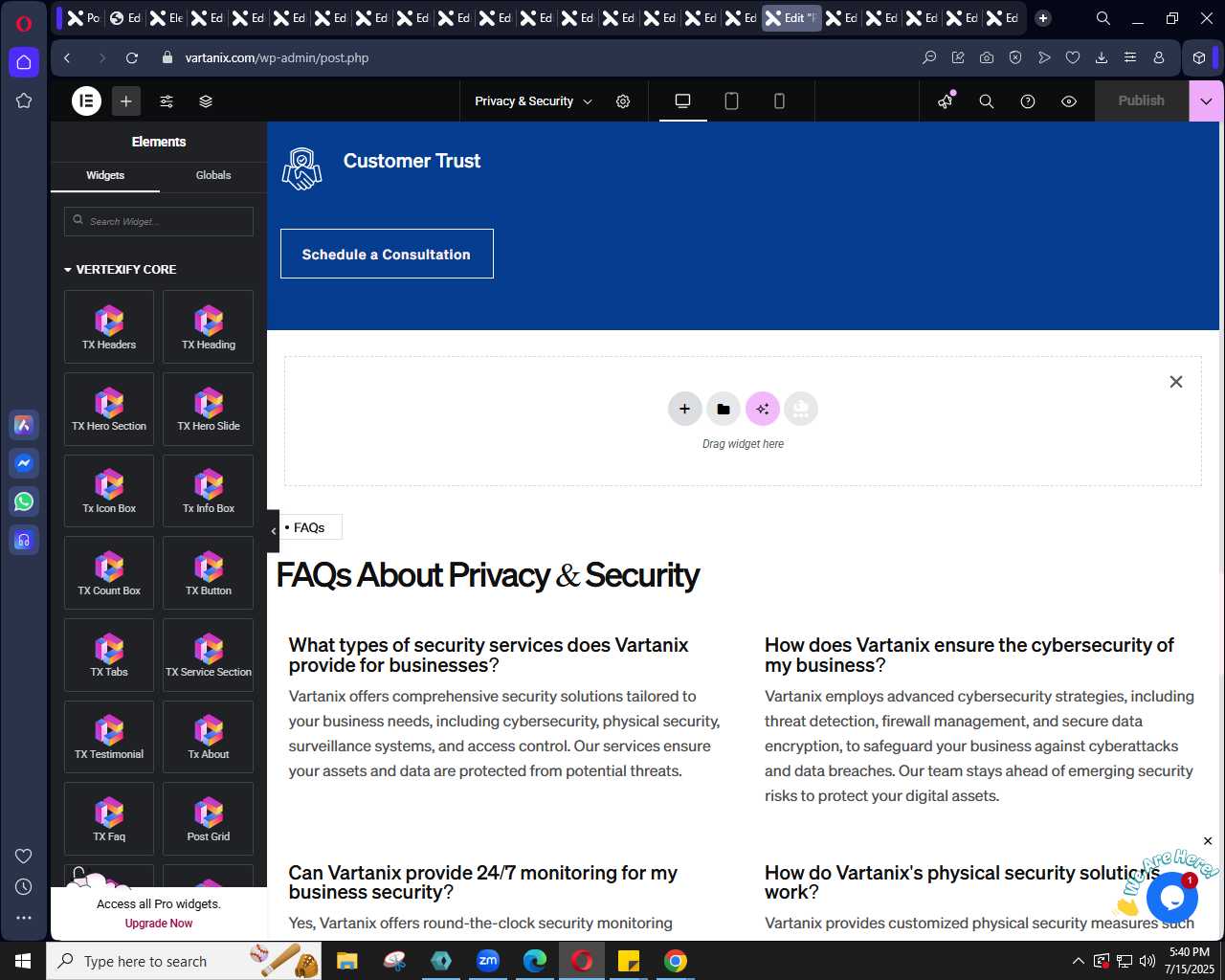1225x980 pixels.
Task: Select the FAQs label text
Action: tap(309, 527)
